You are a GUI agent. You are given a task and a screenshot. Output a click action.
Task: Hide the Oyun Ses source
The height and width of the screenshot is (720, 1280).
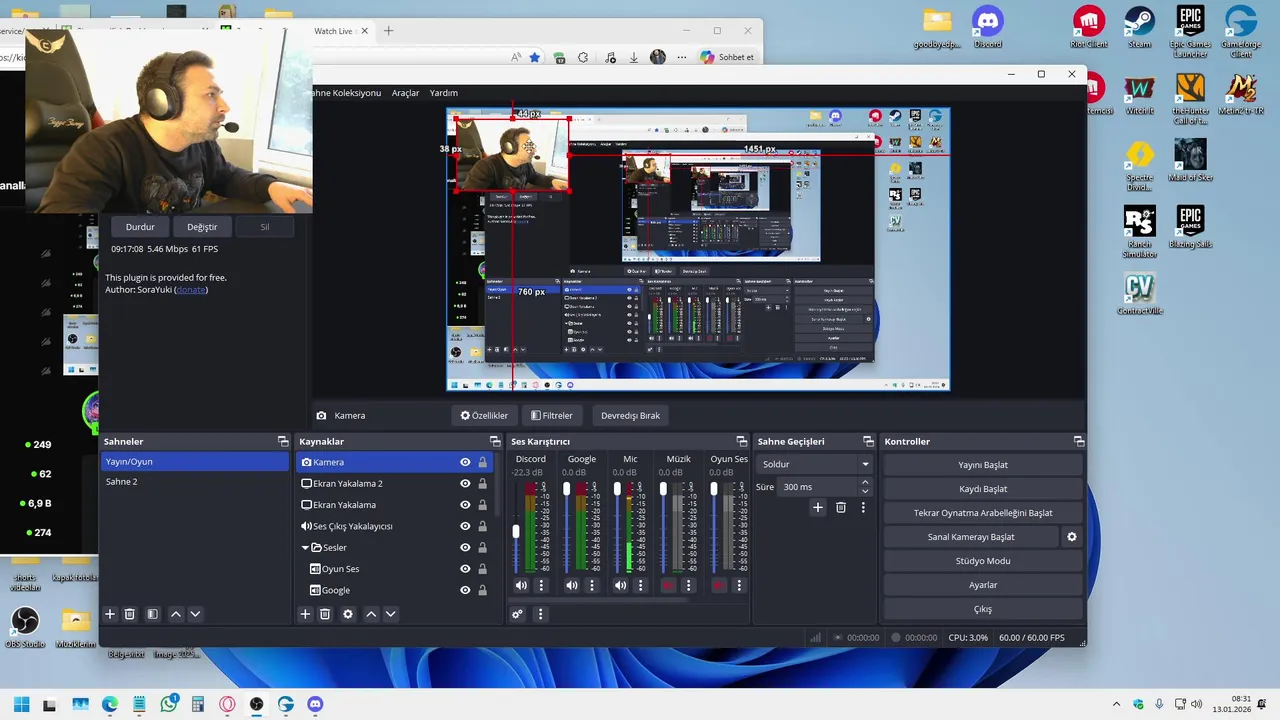[465, 569]
